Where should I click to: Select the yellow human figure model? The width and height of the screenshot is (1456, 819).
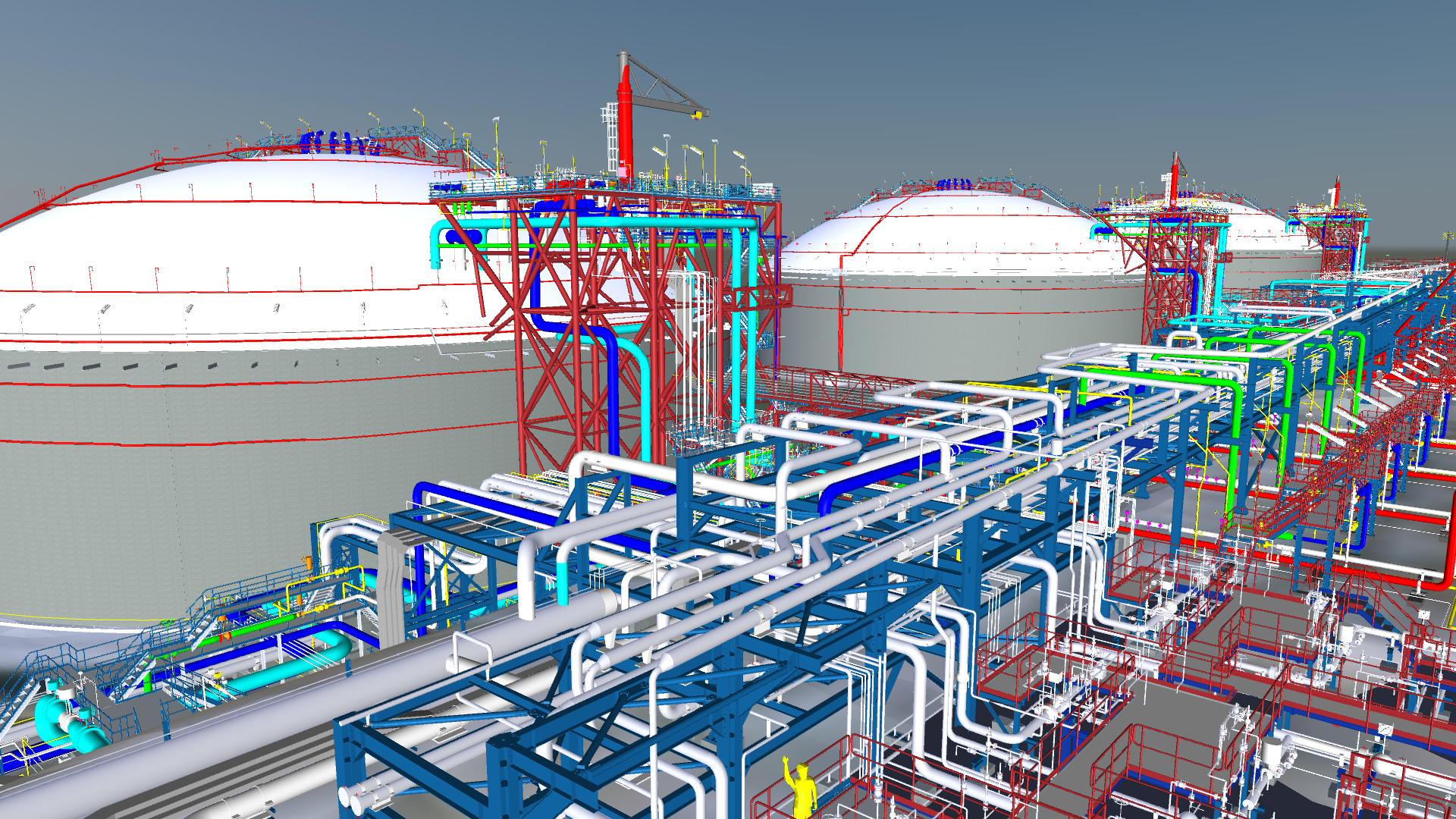pos(802,789)
